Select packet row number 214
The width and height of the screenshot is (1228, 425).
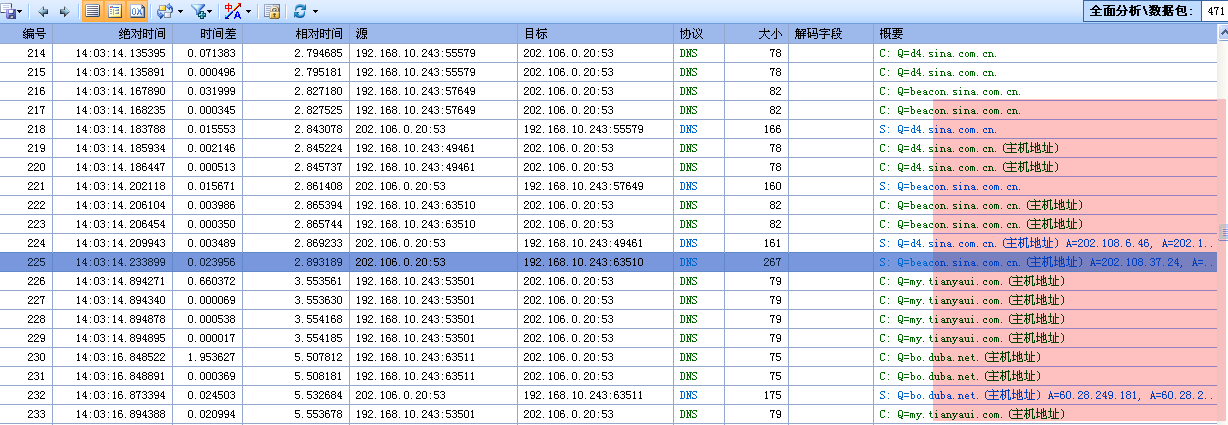coord(608,52)
